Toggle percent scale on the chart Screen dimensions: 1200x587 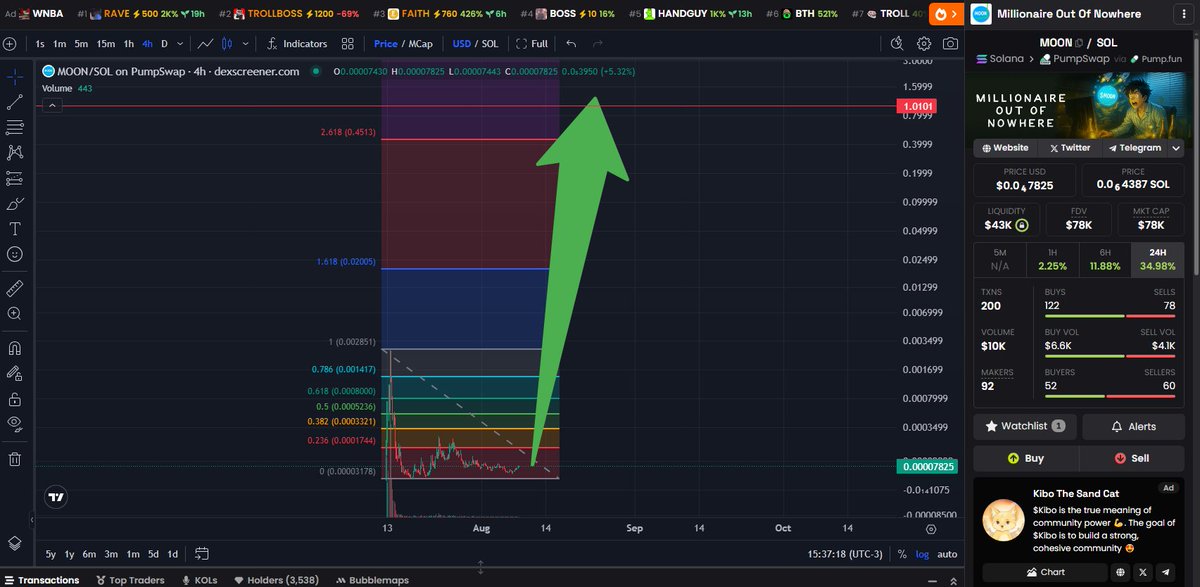coord(902,554)
